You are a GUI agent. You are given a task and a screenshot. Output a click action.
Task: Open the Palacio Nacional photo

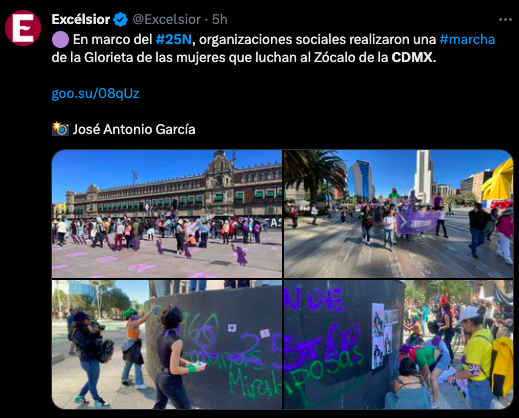pyautogui.click(x=167, y=214)
